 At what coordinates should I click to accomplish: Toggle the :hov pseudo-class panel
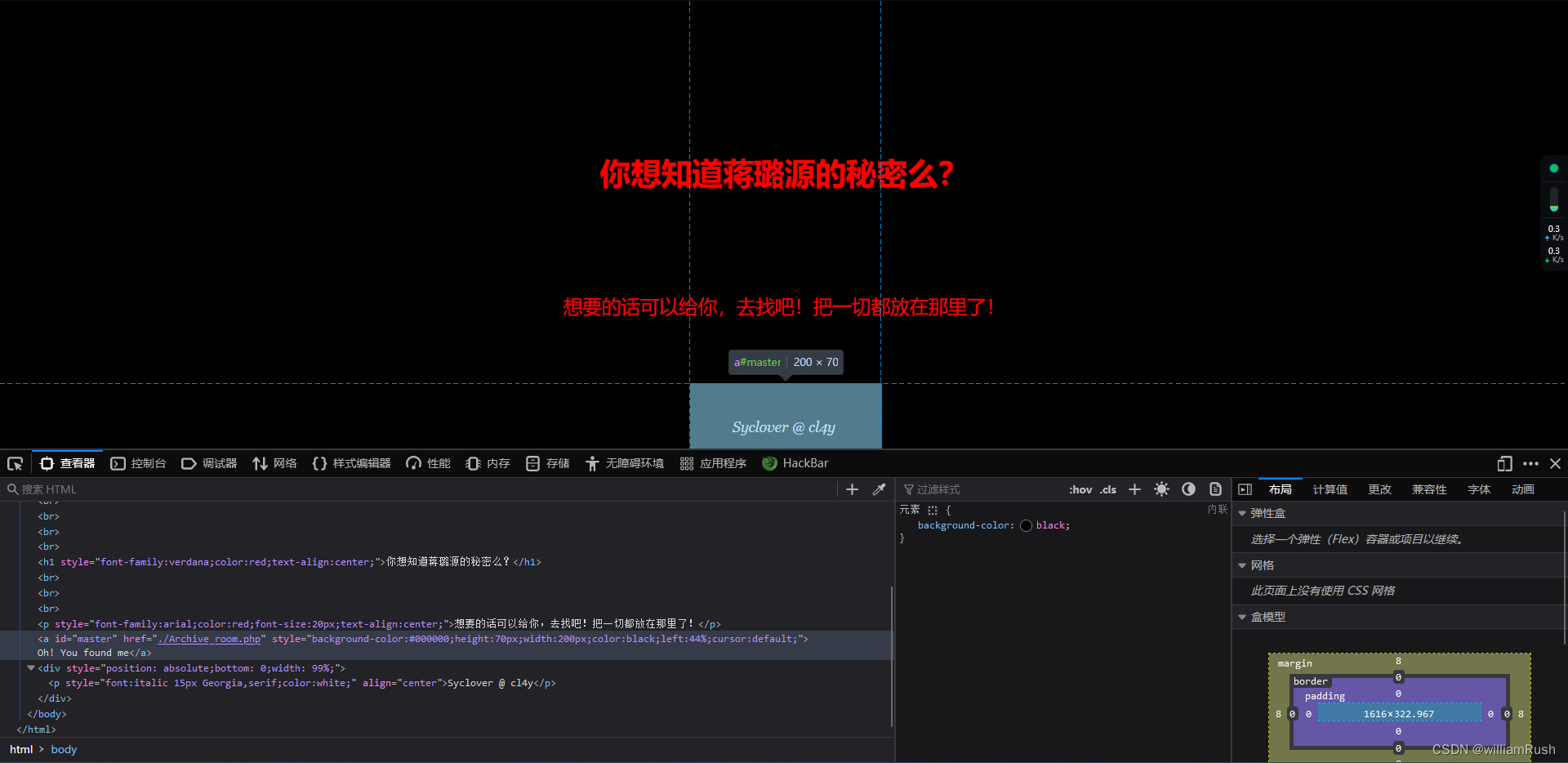1080,489
